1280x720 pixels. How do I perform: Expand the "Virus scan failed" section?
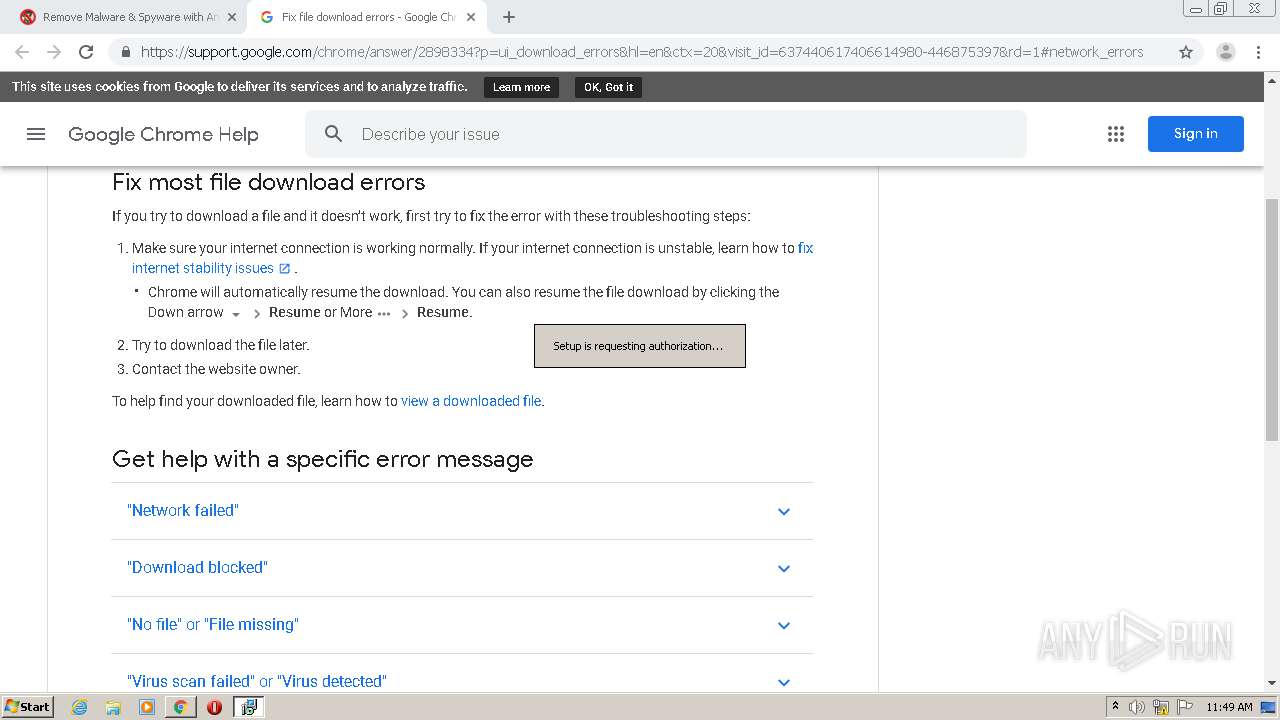click(x=462, y=675)
